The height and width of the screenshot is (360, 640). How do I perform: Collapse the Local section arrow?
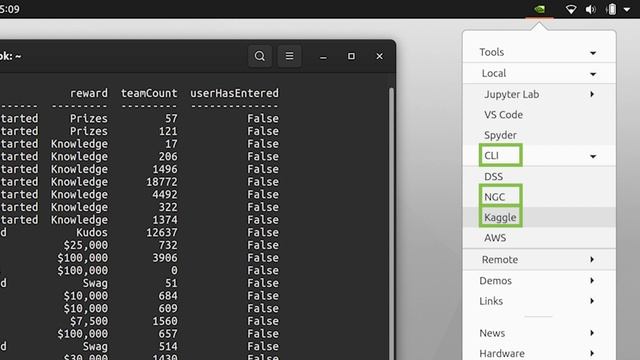point(593,74)
